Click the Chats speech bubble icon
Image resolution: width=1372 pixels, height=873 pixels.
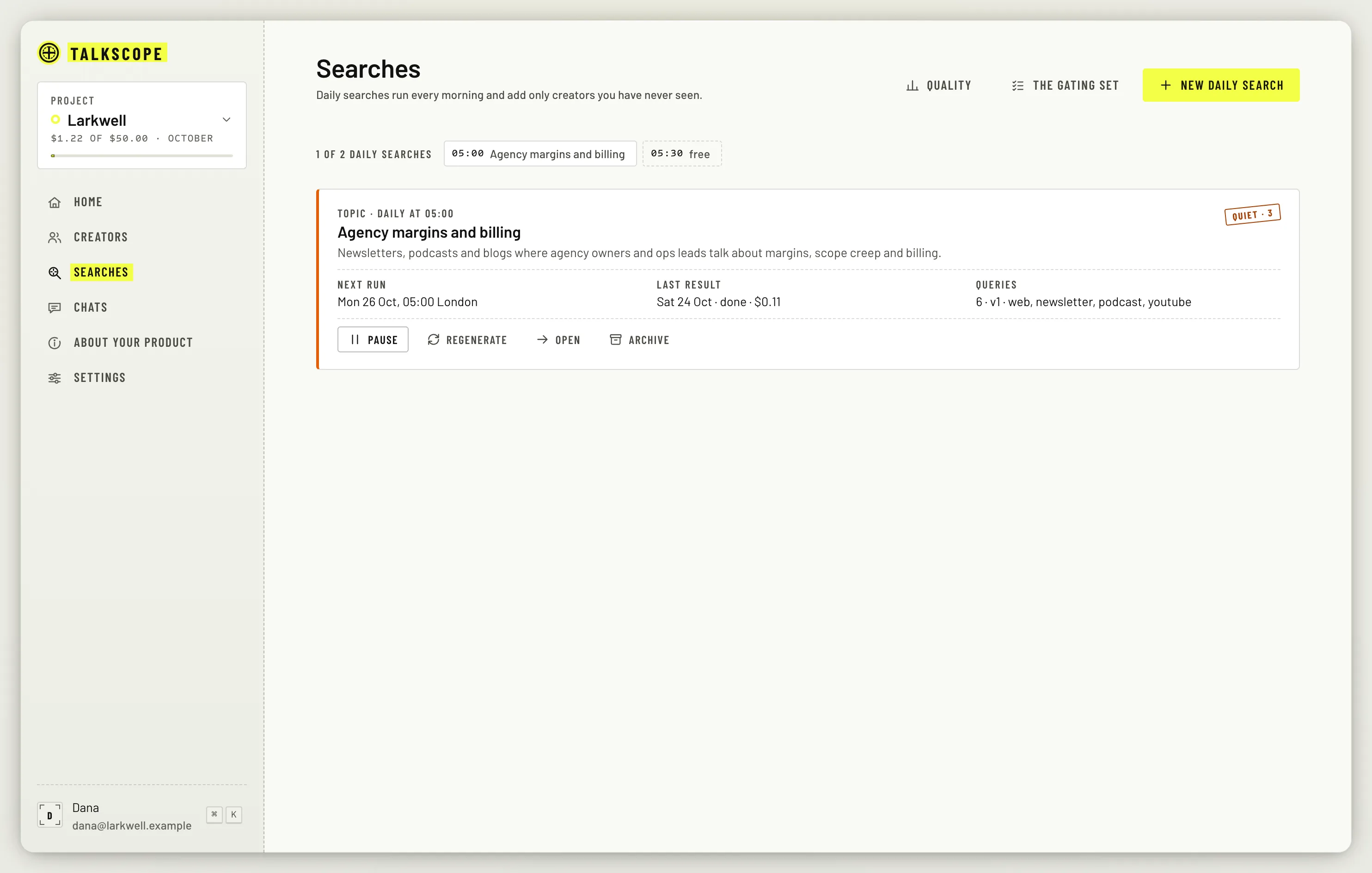click(x=55, y=307)
